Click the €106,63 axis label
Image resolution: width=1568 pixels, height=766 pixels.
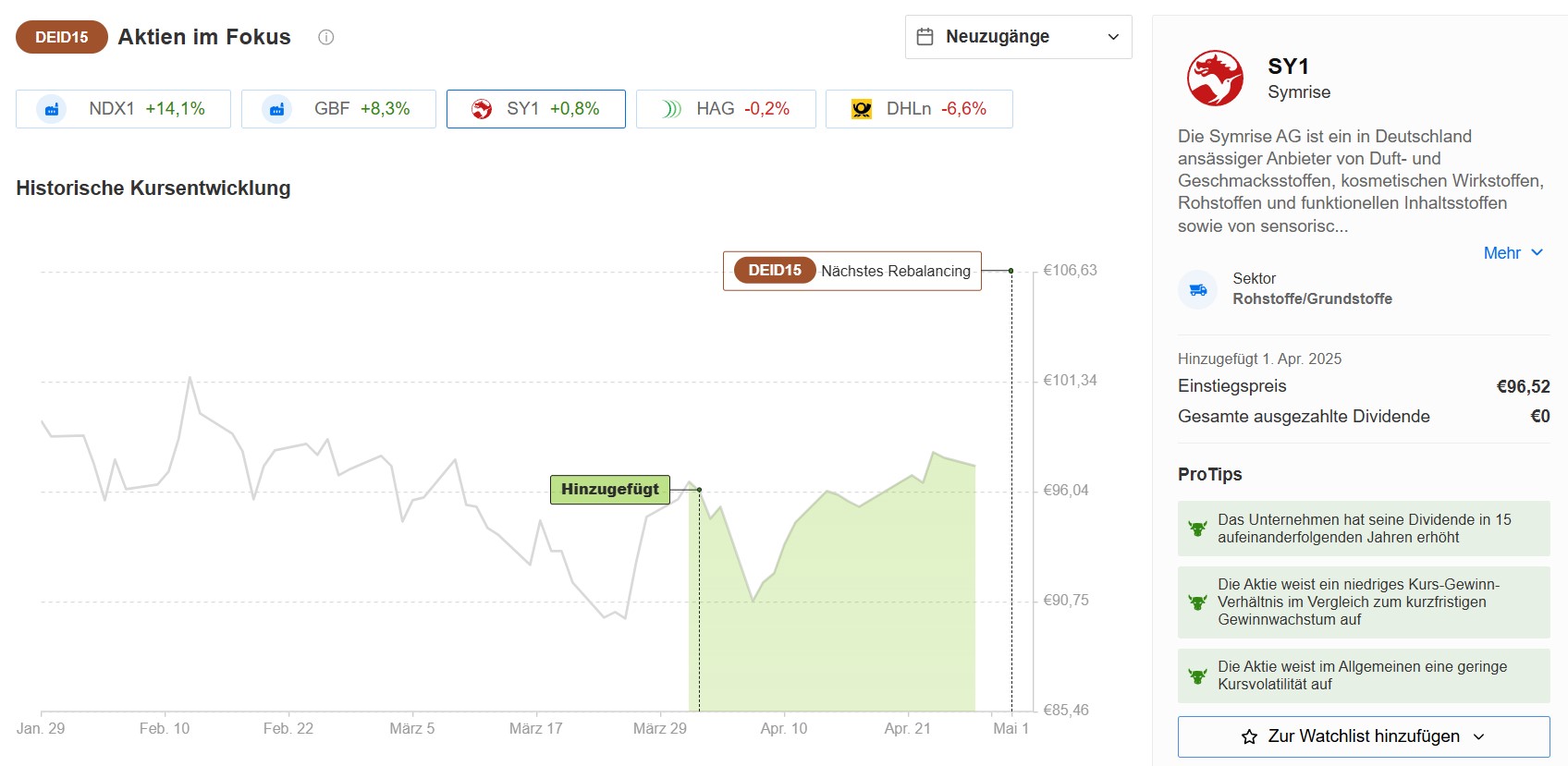coord(1070,271)
